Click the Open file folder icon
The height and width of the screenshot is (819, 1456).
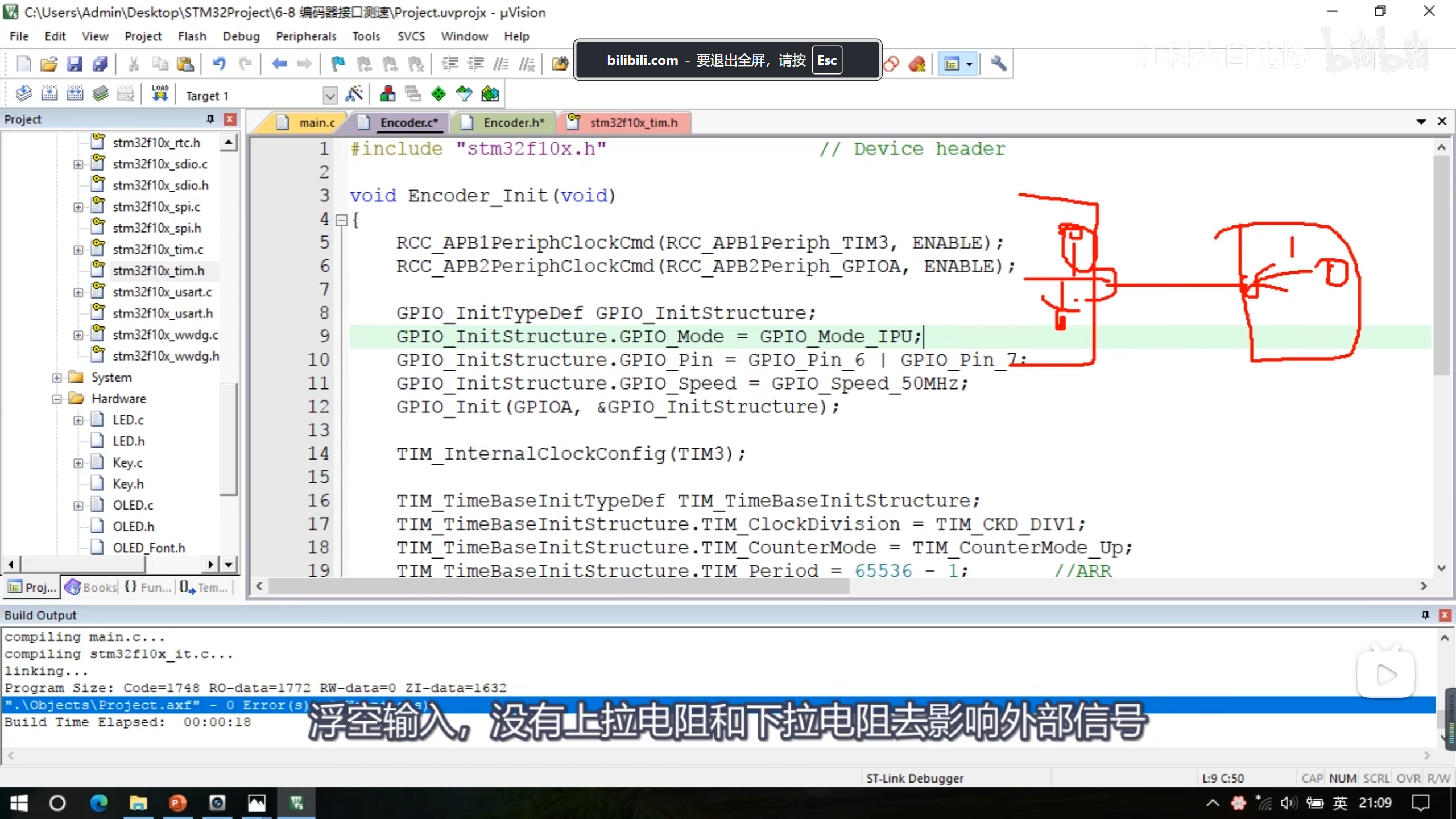tap(49, 64)
